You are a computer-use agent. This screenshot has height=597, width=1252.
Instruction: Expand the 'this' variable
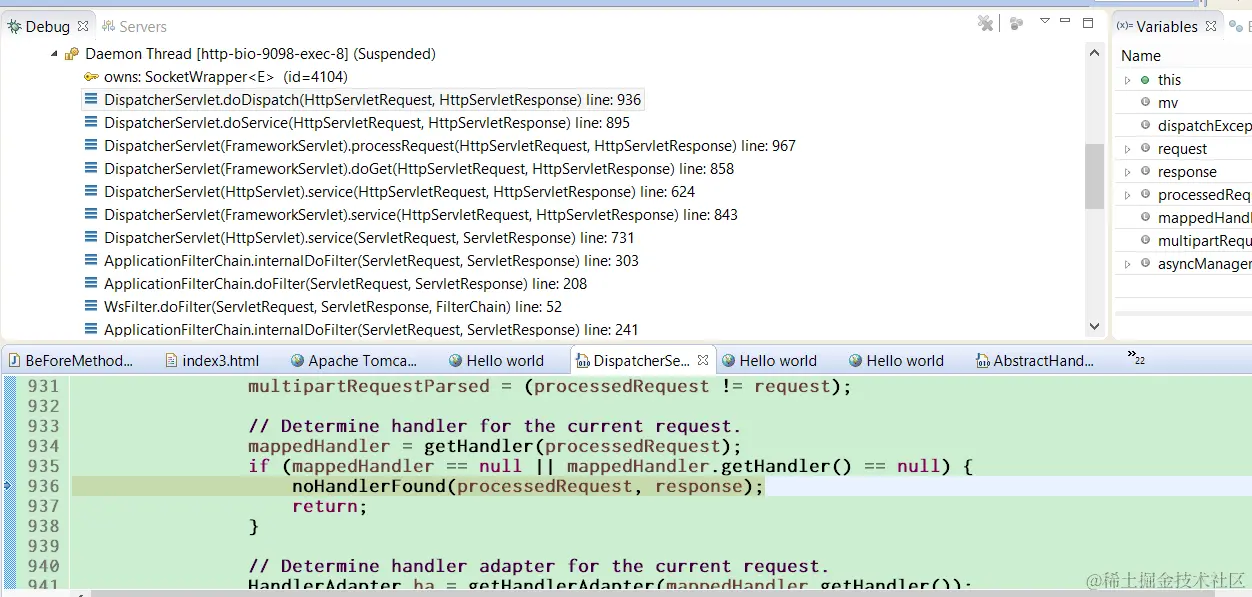pos(1128,80)
